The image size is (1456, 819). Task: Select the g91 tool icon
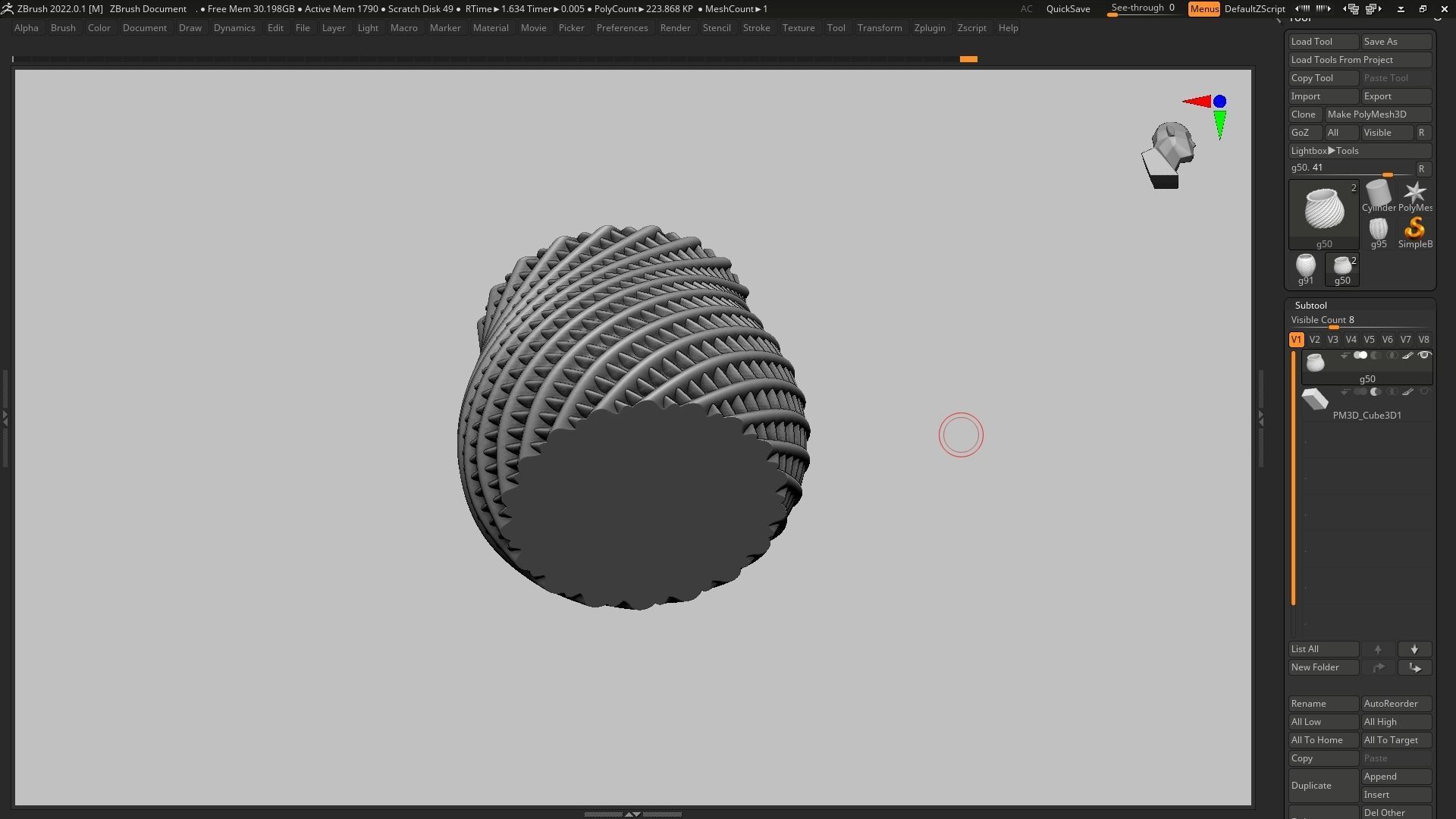(1305, 267)
